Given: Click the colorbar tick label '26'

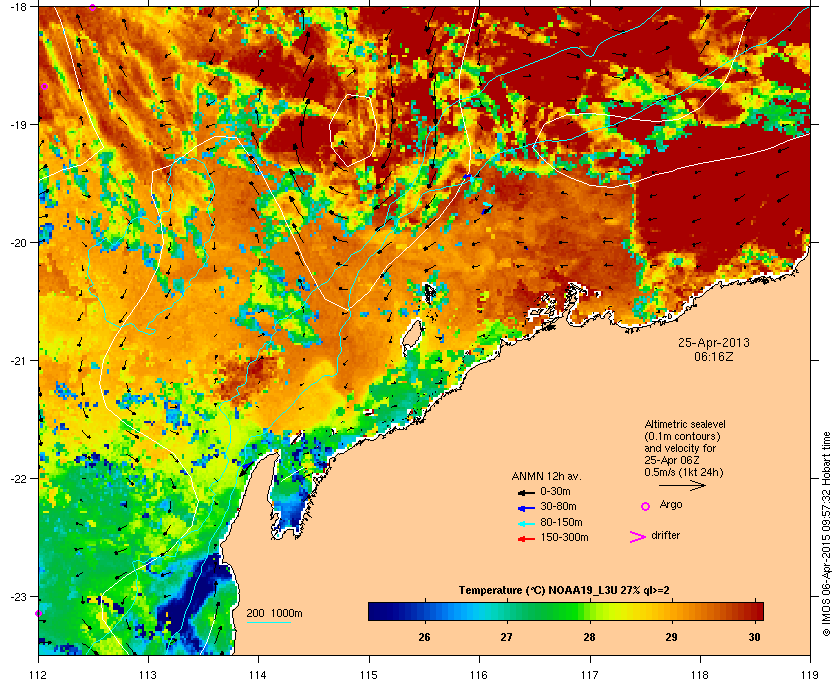Looking at the screenshot, I should point(424,638).
